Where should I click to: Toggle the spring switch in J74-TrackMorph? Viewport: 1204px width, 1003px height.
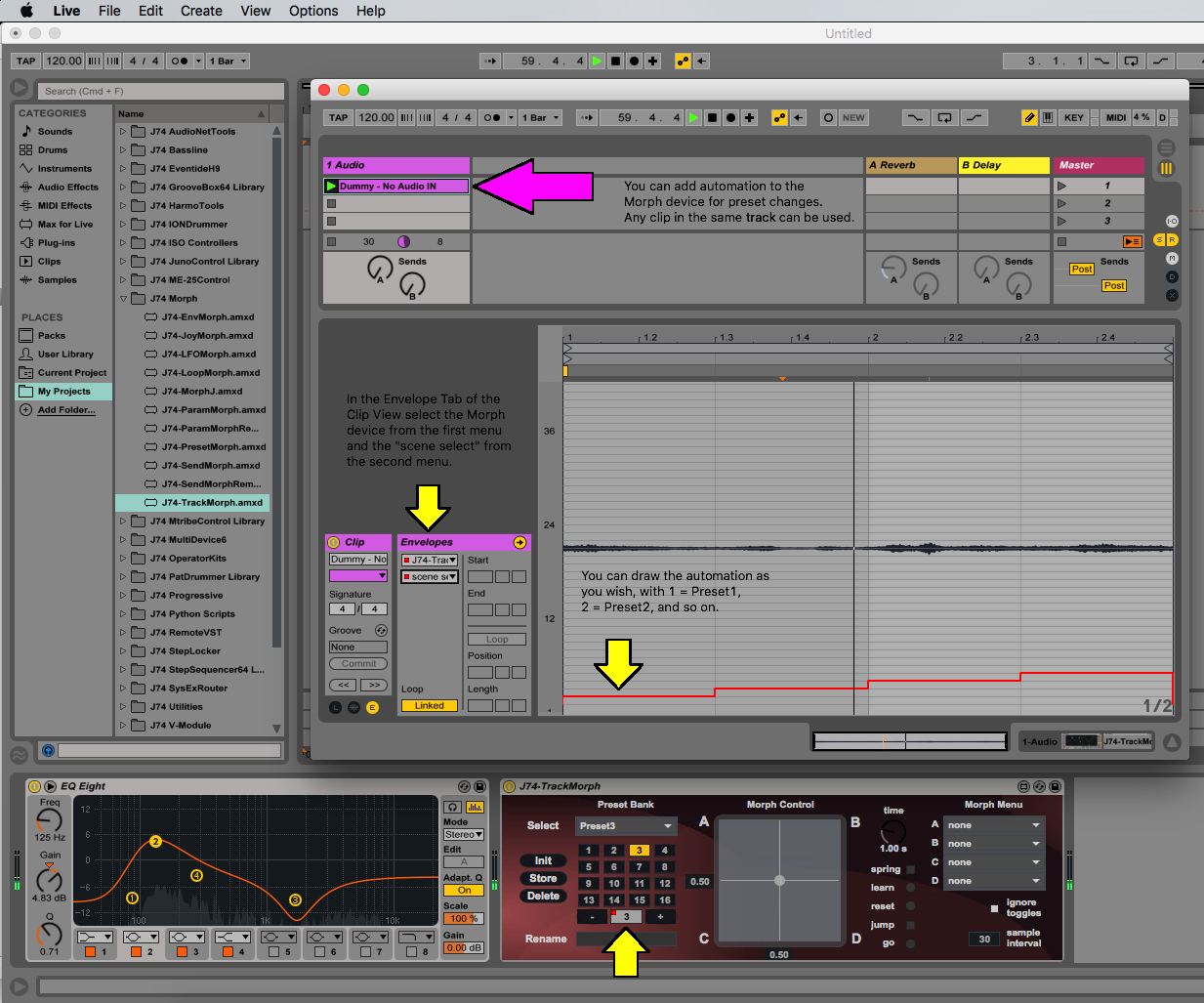click(910, 869)
